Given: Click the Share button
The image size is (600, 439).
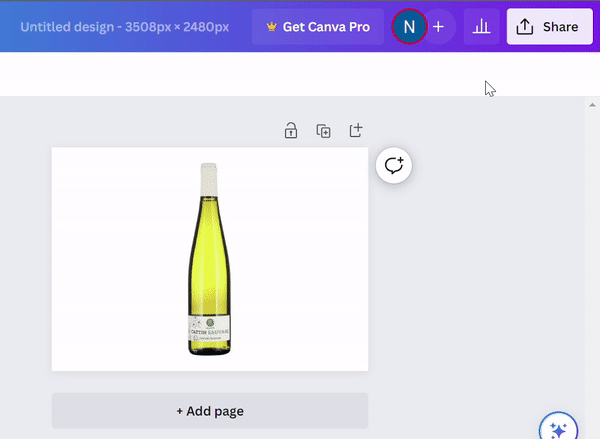Looking at the screenshot, I should point(549,27).
